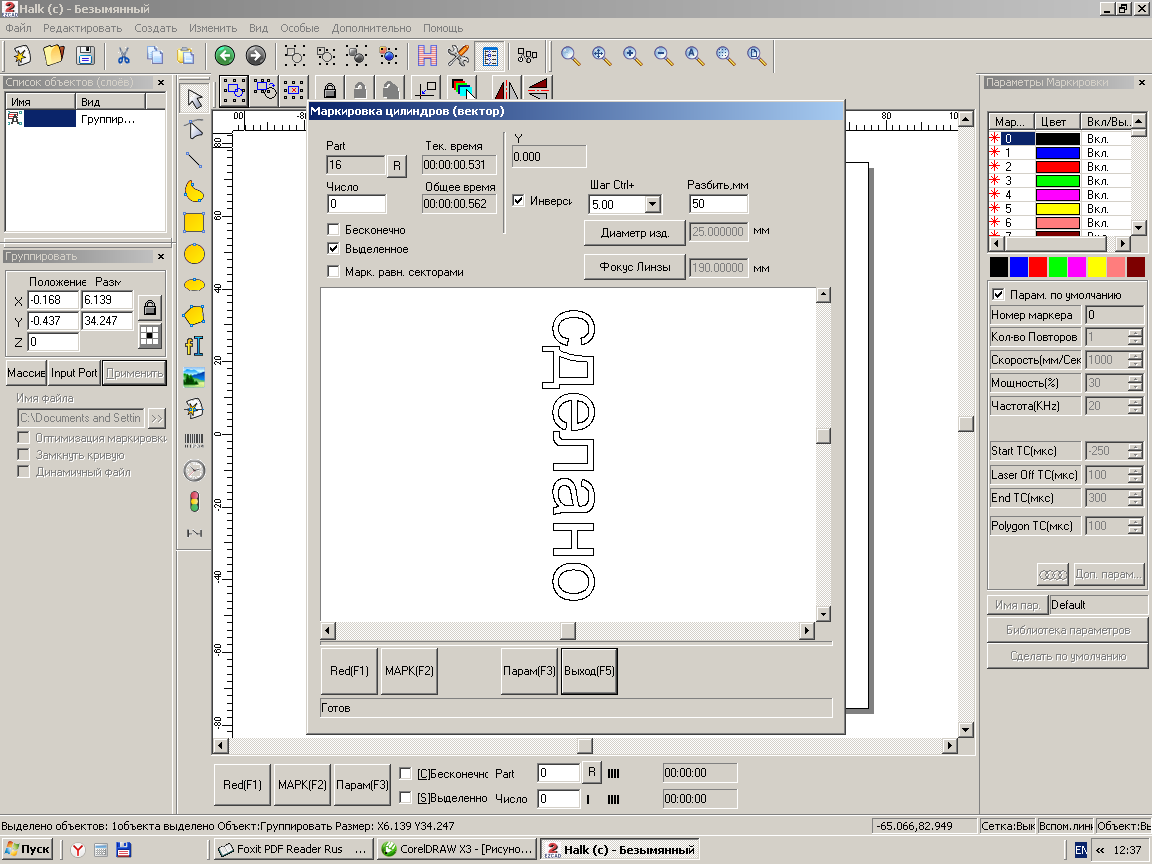The width and height of the screenshot is (1152, 864).
Task: Click the barcode tool icon
Action: click(x=194, y=439)
